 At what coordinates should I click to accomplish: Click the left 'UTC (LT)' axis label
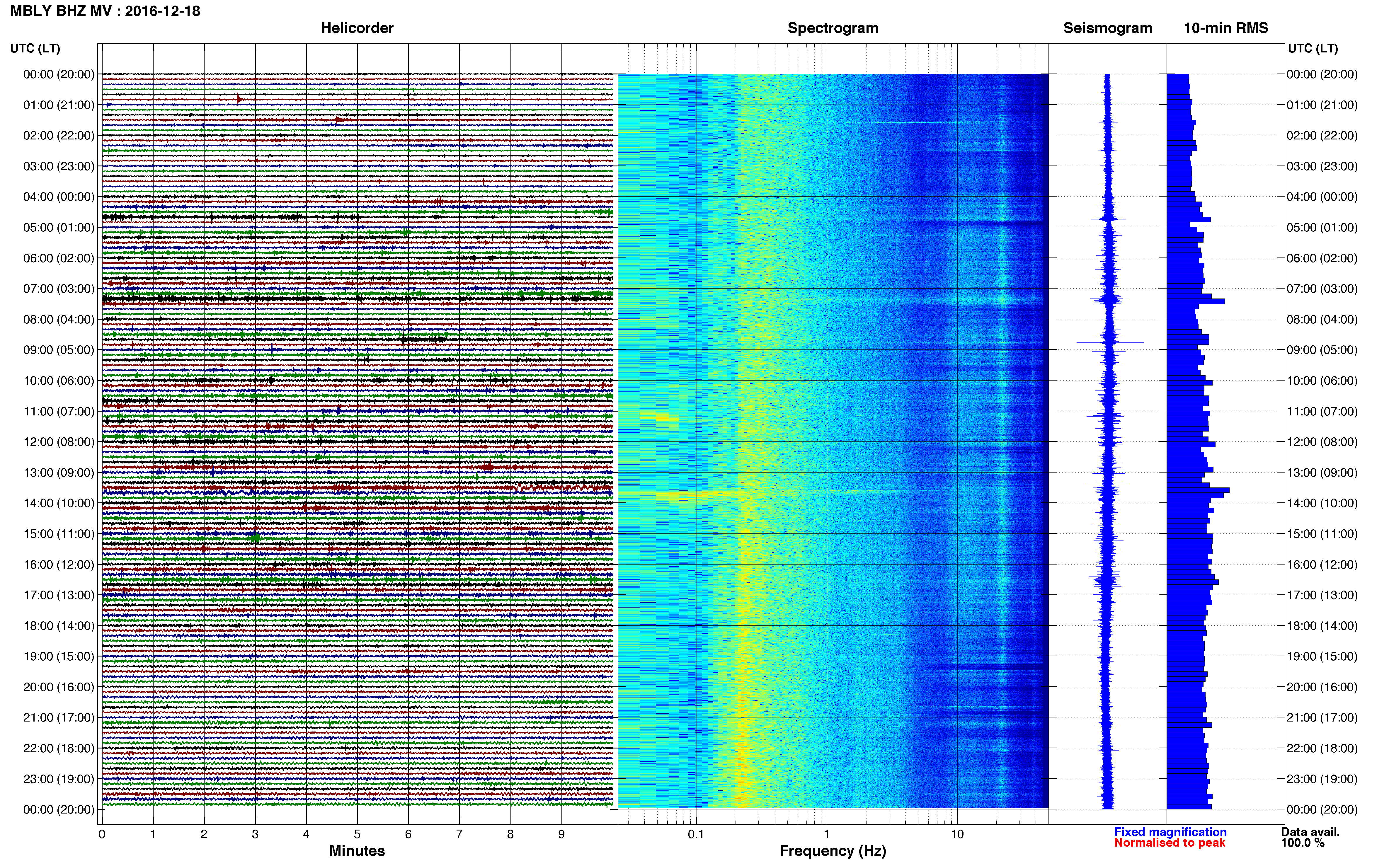click(x=35, y=48)
